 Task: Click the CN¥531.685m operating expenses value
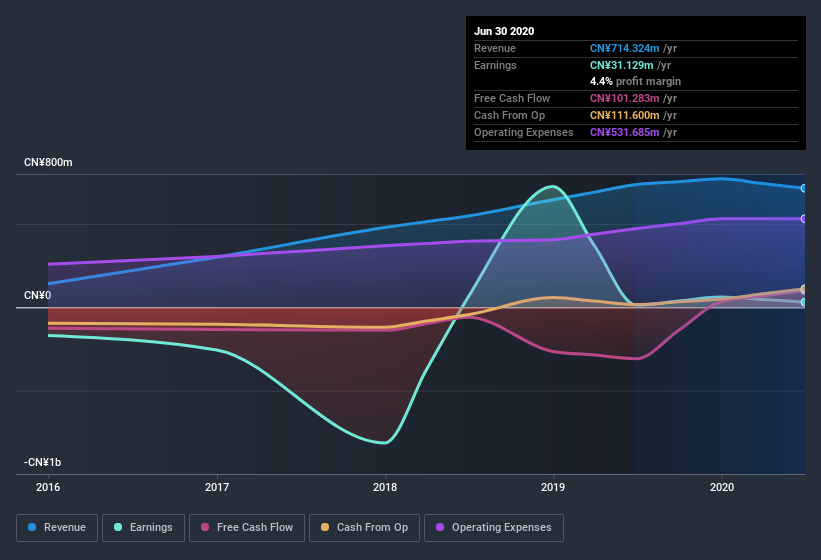click(x=625, y=132)
